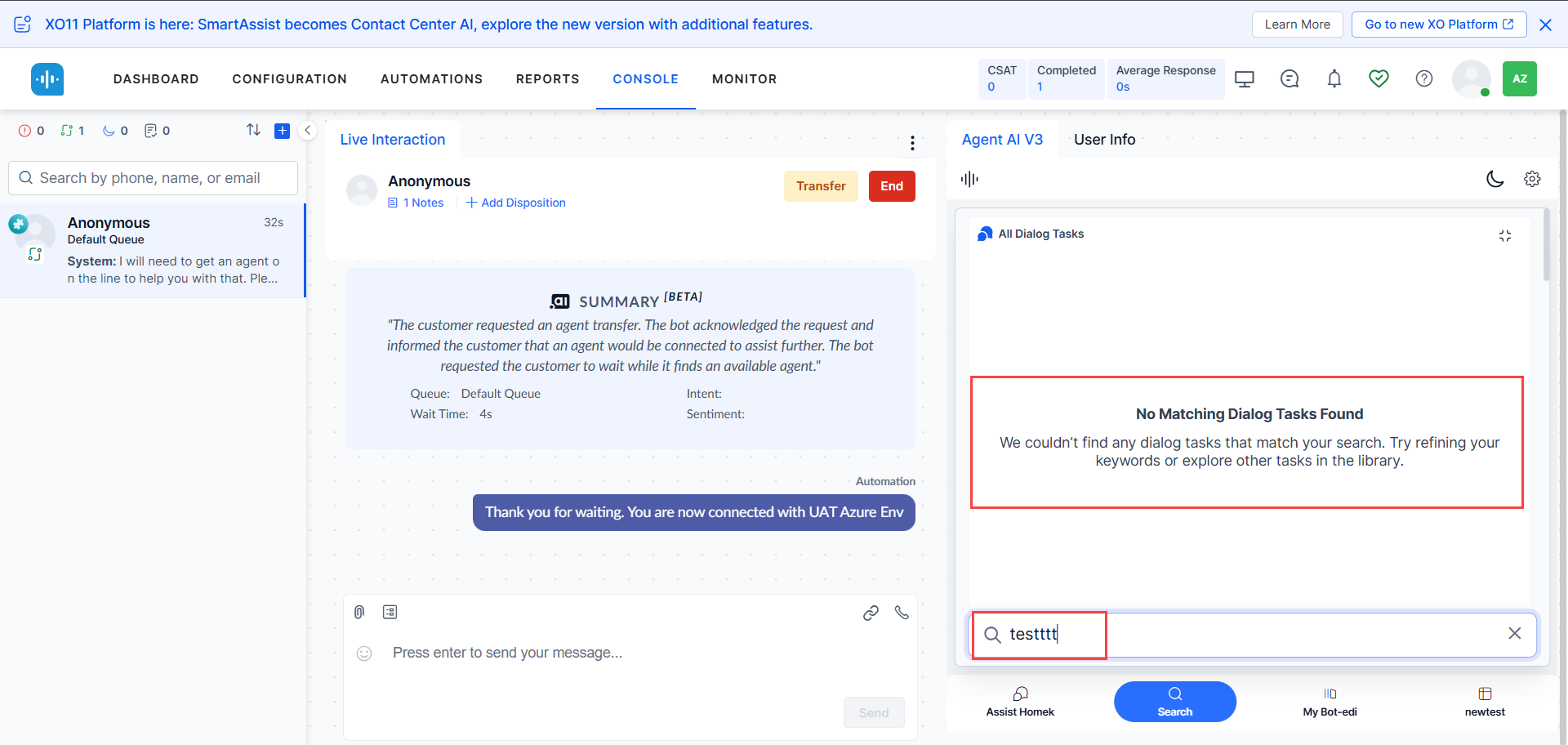Click the phone call icon
This screenshot has height=745, width=1568.
(902, 612)
